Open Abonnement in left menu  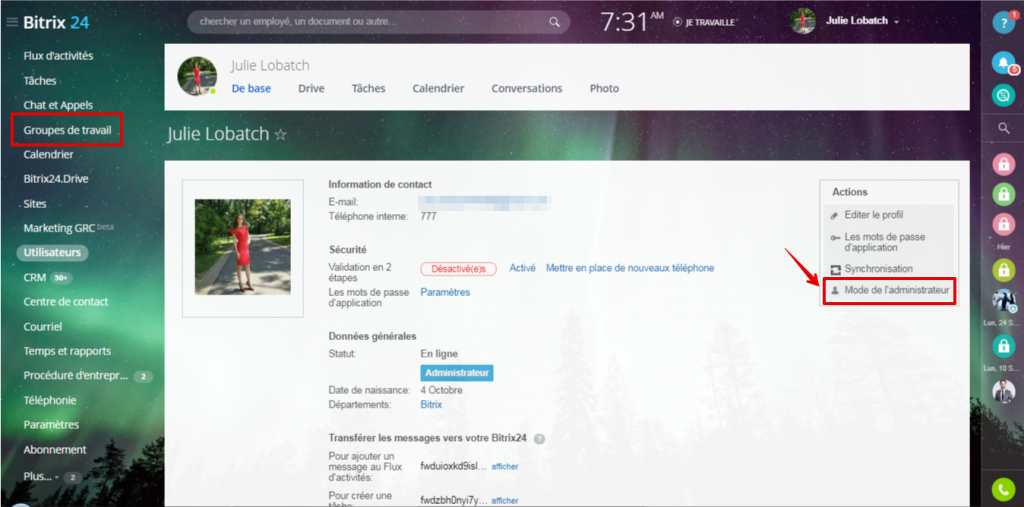55,450
